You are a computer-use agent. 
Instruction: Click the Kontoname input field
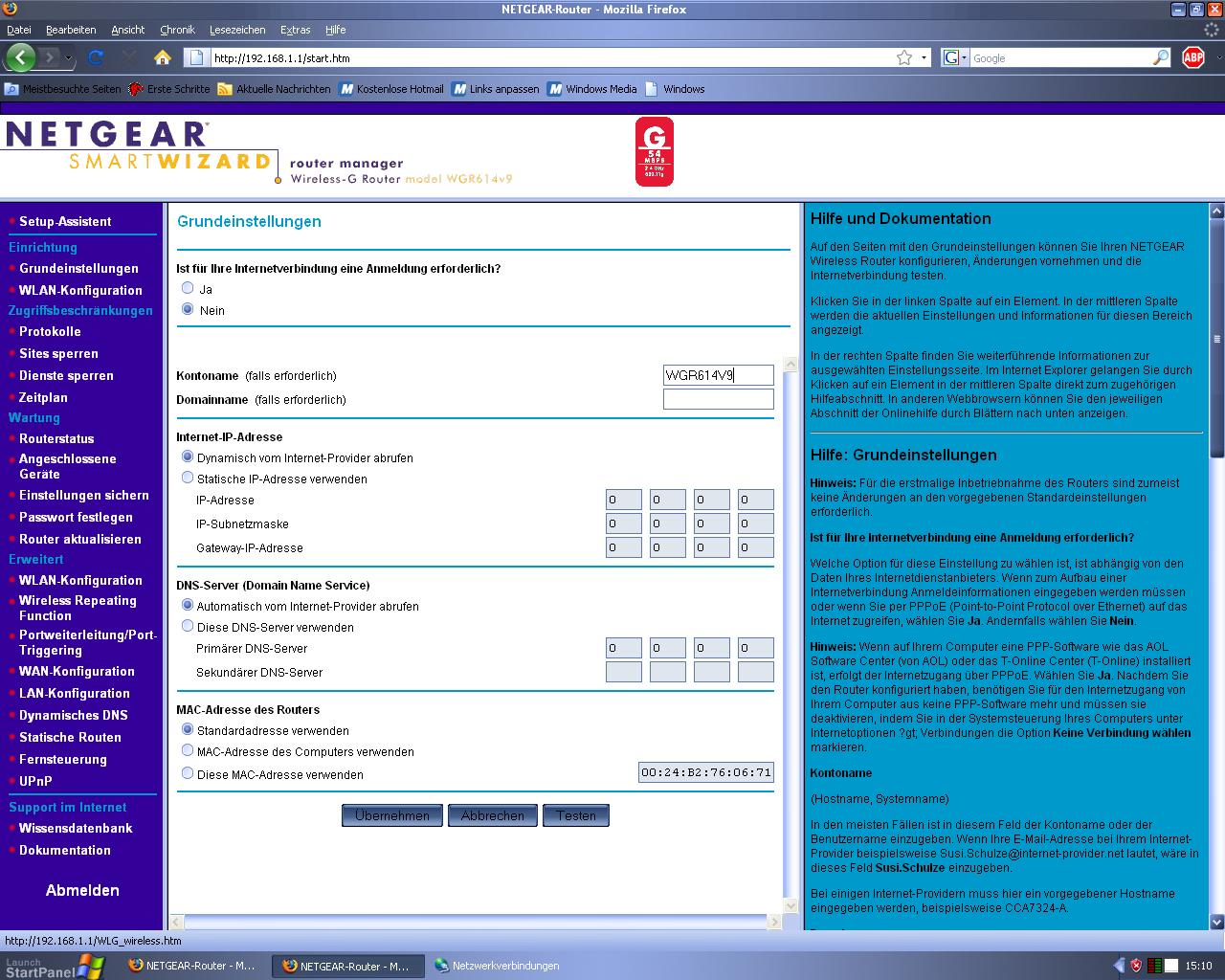(x=719, y=375)
